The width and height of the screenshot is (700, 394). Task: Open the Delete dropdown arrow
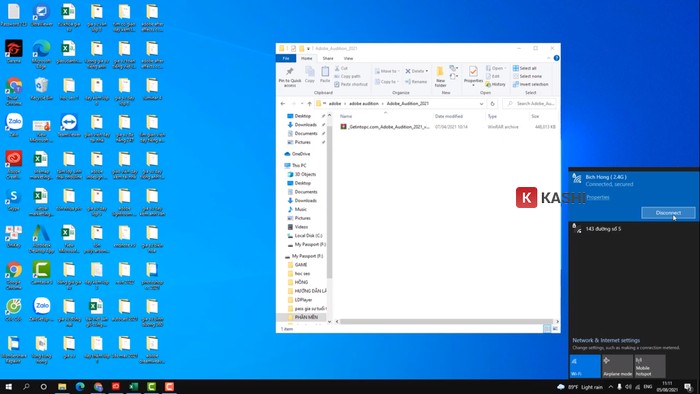[427, 71]
